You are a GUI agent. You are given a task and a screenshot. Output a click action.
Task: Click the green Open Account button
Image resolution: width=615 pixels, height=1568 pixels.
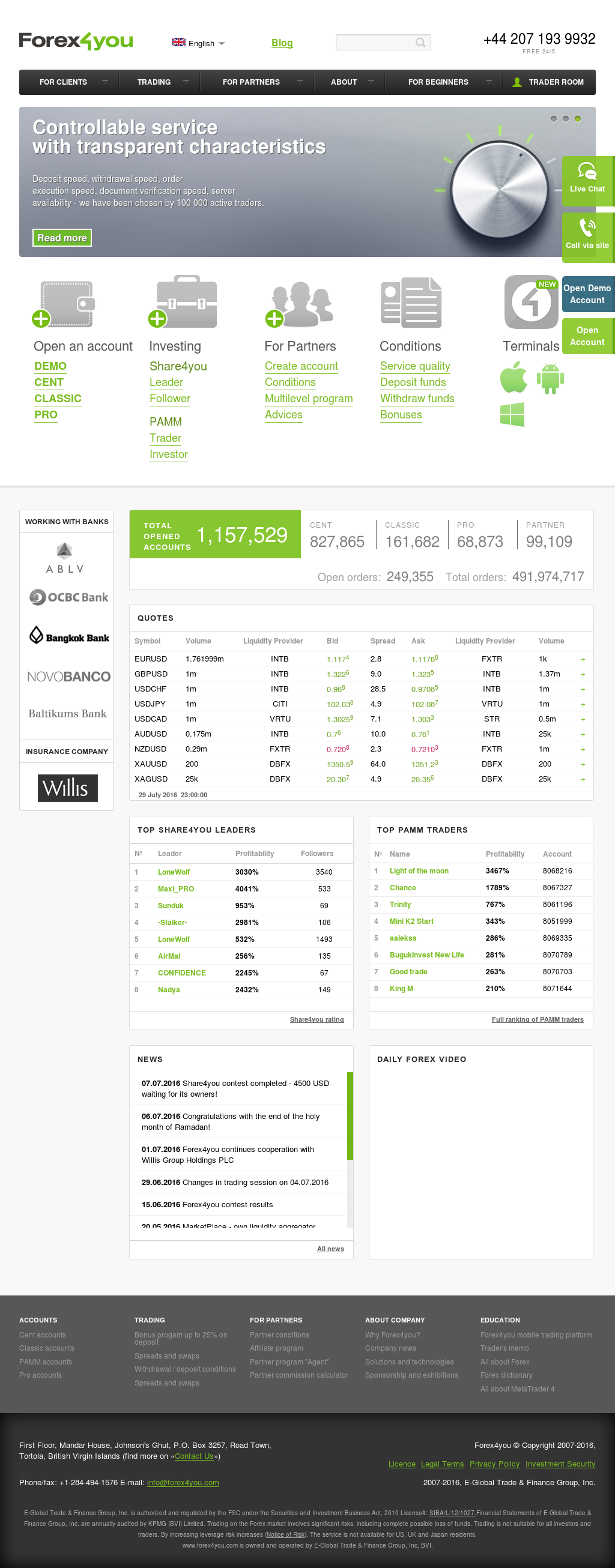point(587,336)
